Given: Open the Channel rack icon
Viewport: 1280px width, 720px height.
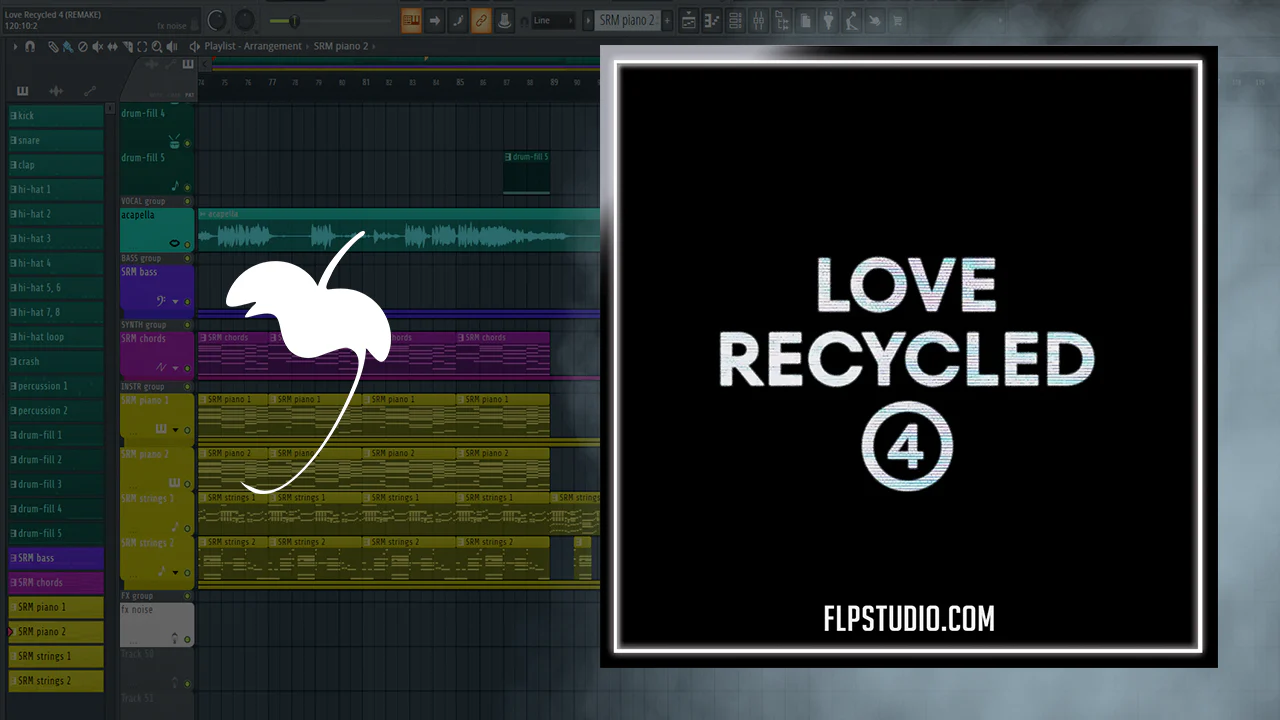Looking at the screenshot, I should tap(735, 20).
